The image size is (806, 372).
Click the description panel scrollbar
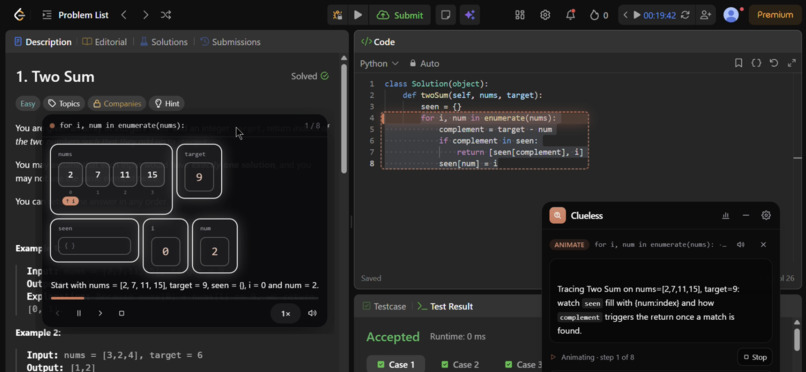[344, 118]
